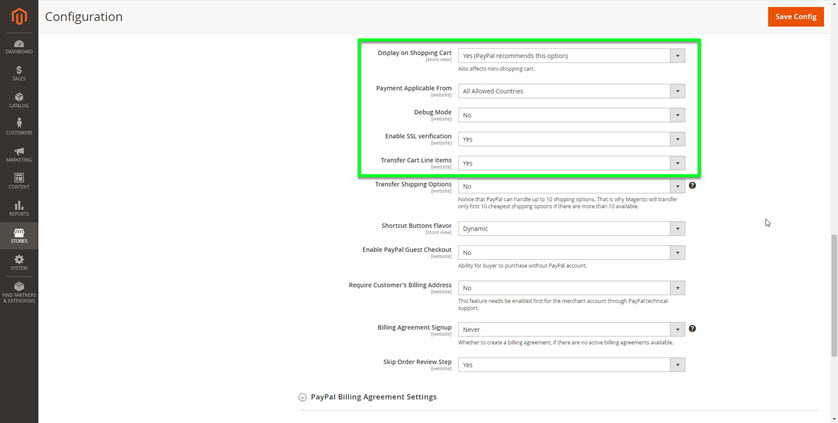Open Enable SSL verification dropdown
This screenshot has width=838, height=423.
(571, 139)
